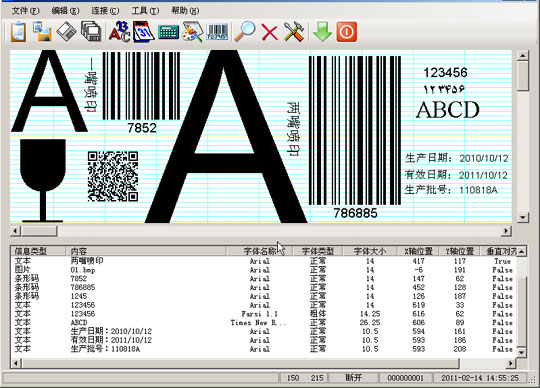Insert barcode using the barcode icon
This screenshot has height=388, width=540.
217,32
